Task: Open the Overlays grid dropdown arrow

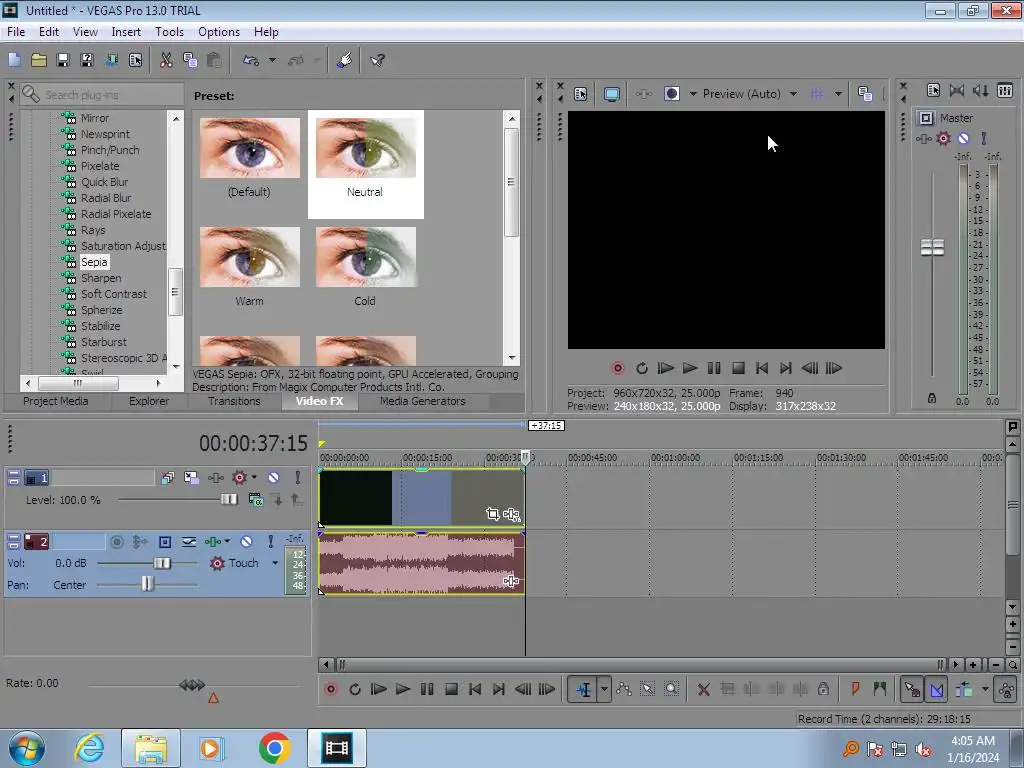Action: [x=838, y=94]
